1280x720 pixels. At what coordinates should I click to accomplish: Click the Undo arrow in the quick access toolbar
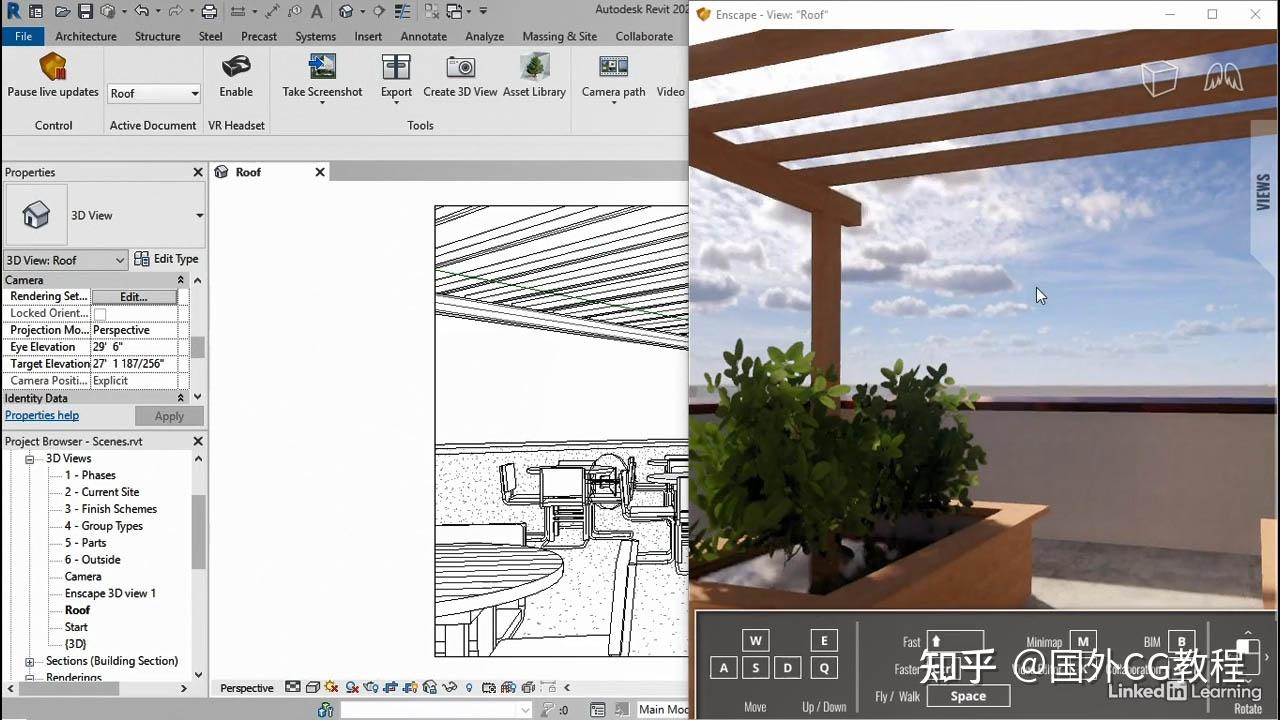(x=140, y=12)
